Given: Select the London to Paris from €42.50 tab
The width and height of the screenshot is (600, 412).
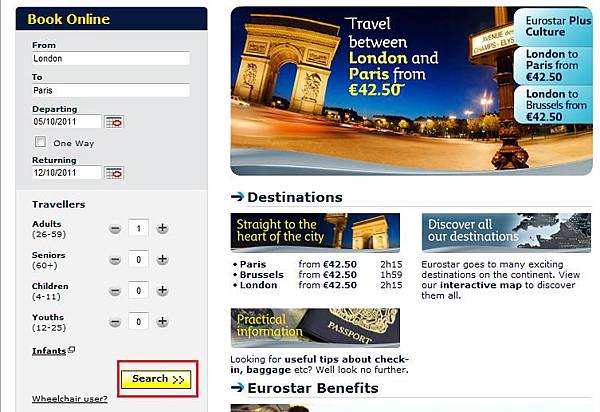Looking at the screenshot, I should point(554,65).
